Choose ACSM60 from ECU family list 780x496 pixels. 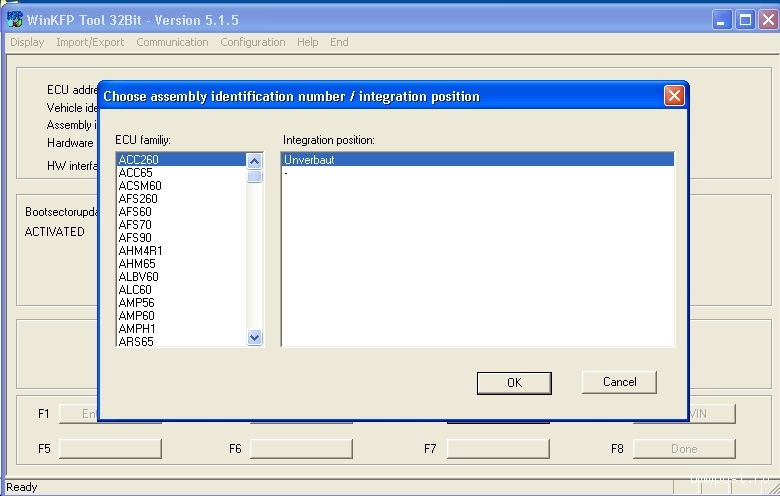140,186
